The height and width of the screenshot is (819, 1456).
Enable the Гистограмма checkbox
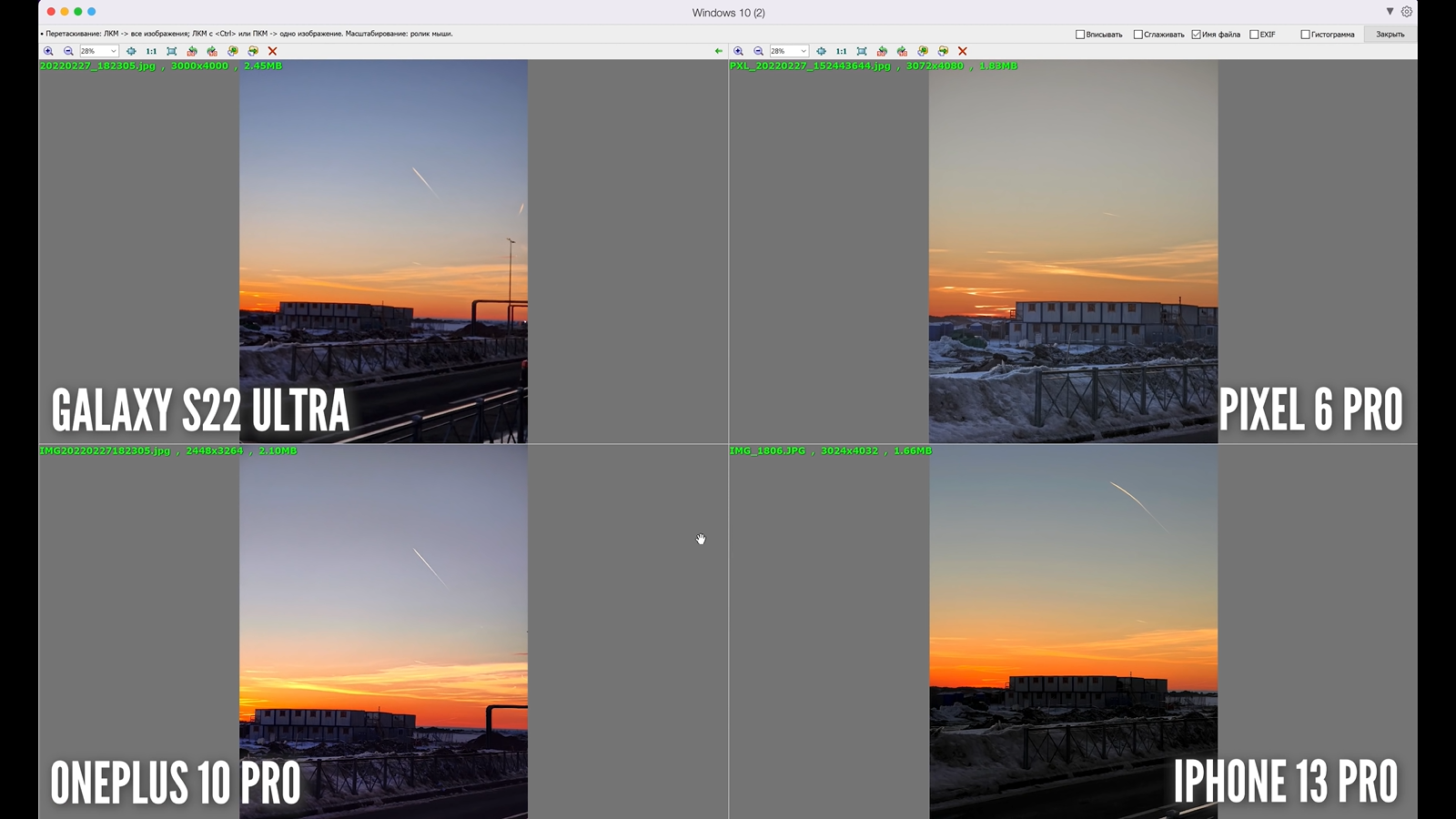pos(1305,35)
